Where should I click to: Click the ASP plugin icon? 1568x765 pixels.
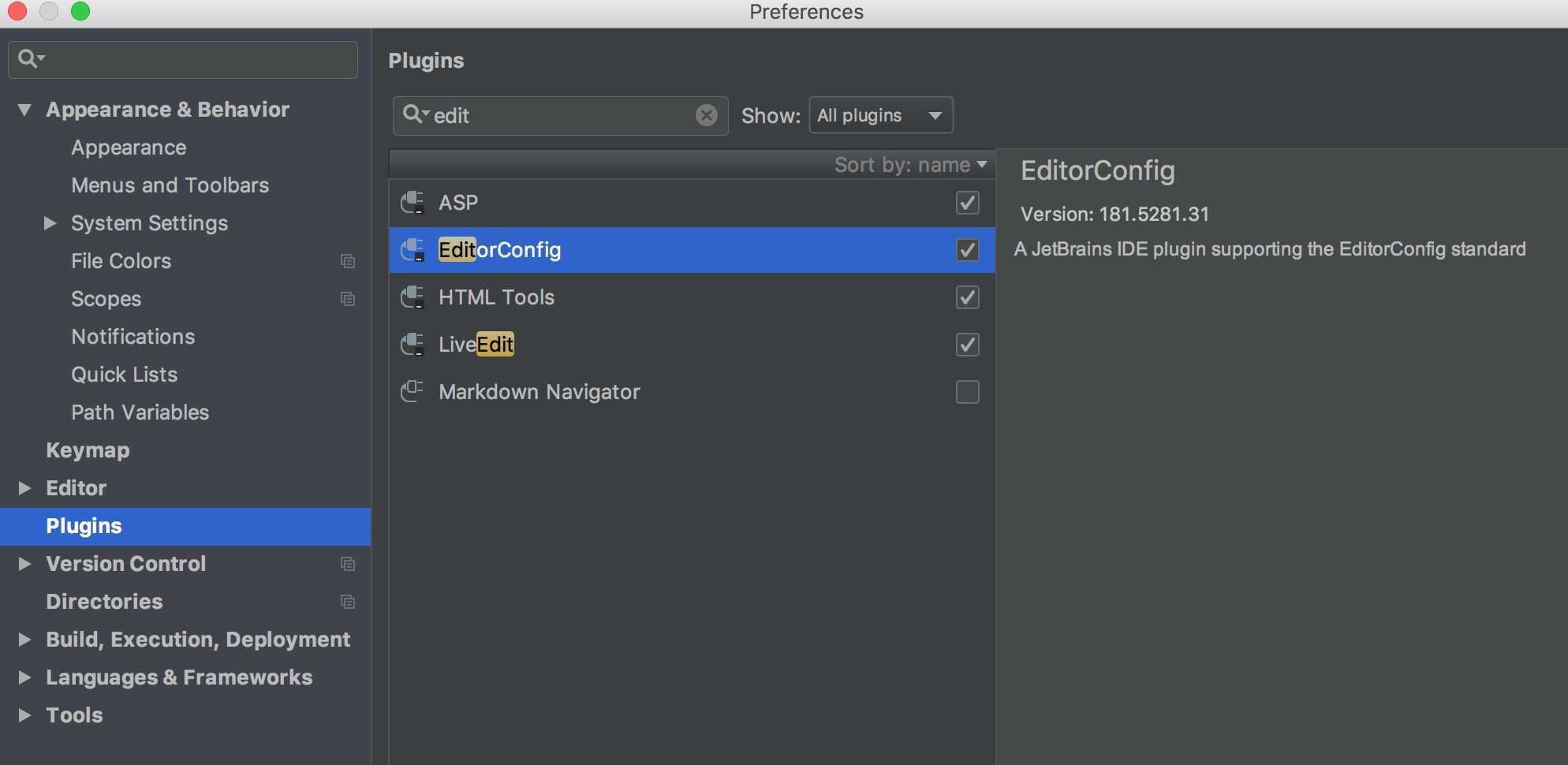(413, 203)
